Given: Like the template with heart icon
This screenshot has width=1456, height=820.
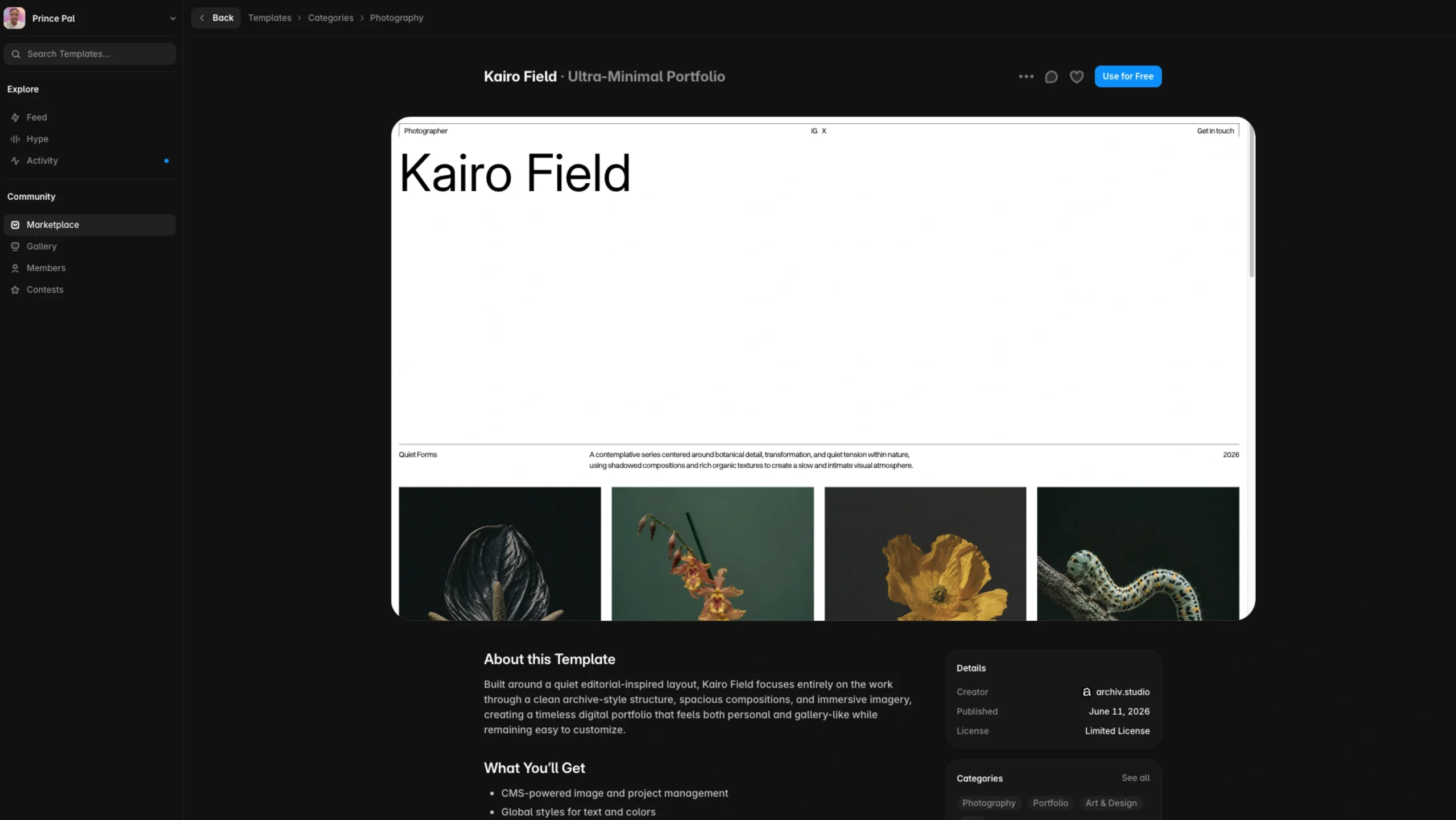Looking at the screenshot, I should [x=1077, y=76].
